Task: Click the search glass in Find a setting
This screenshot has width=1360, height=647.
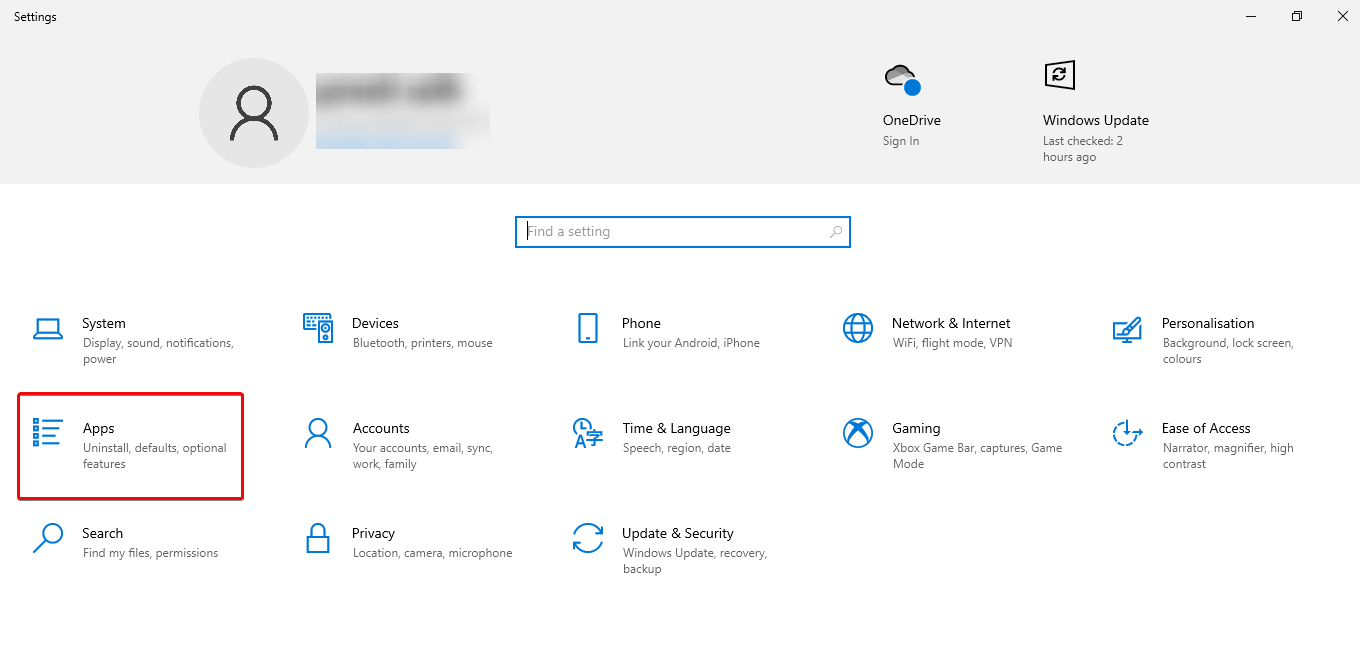Action: click(x=835, y=231)
